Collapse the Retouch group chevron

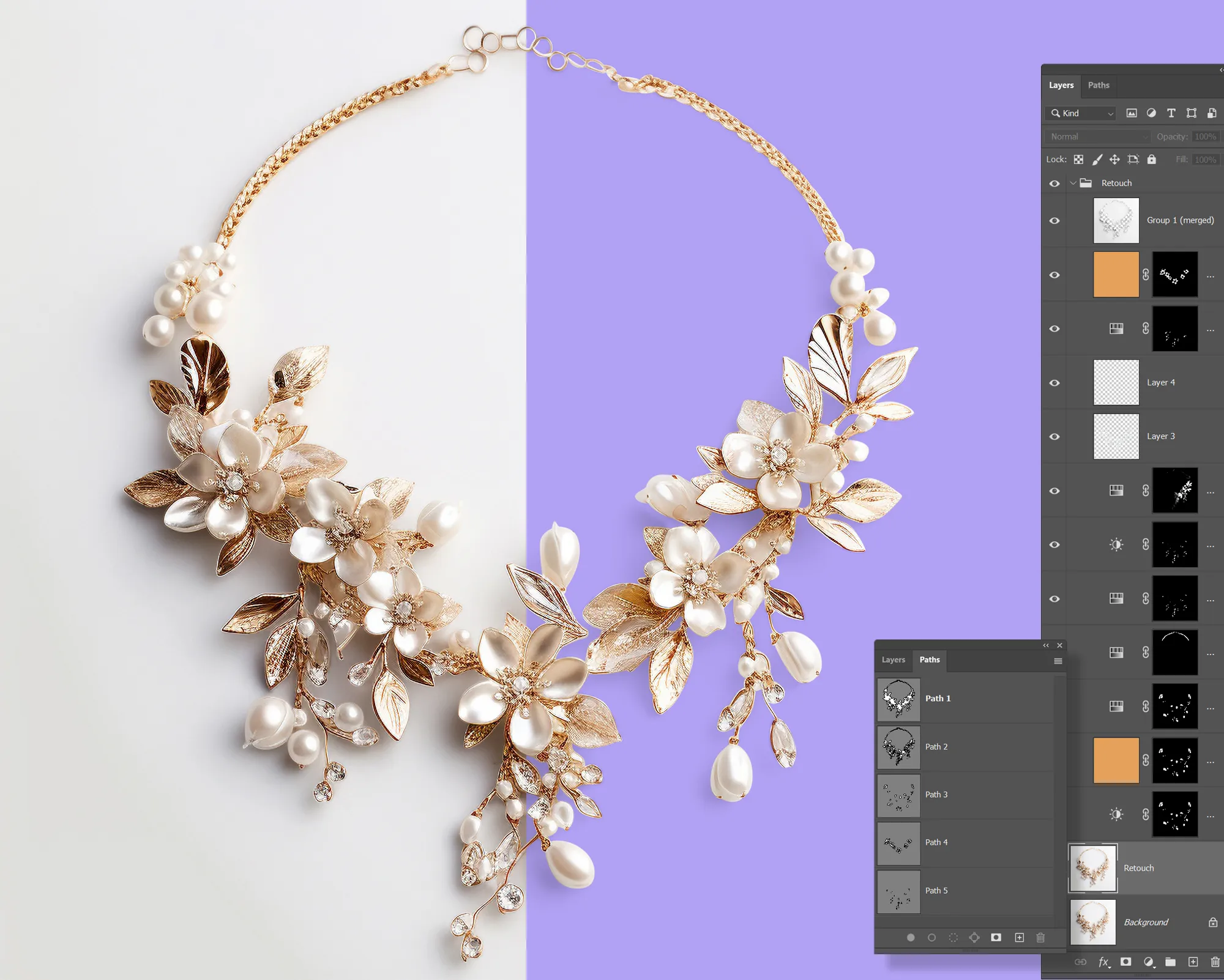1073,184
